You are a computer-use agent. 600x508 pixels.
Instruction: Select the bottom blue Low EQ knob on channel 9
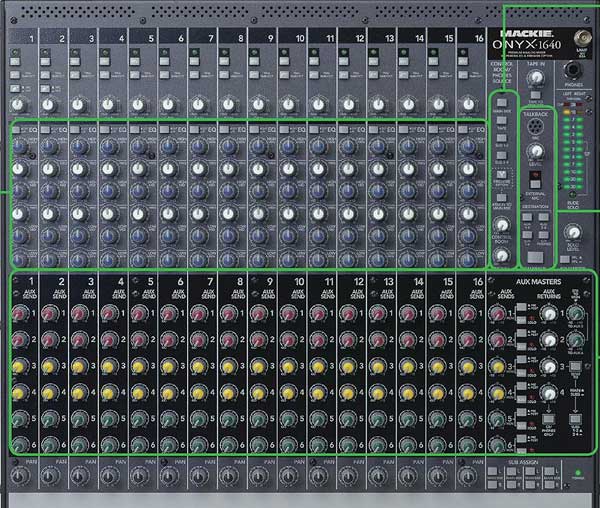258,259
